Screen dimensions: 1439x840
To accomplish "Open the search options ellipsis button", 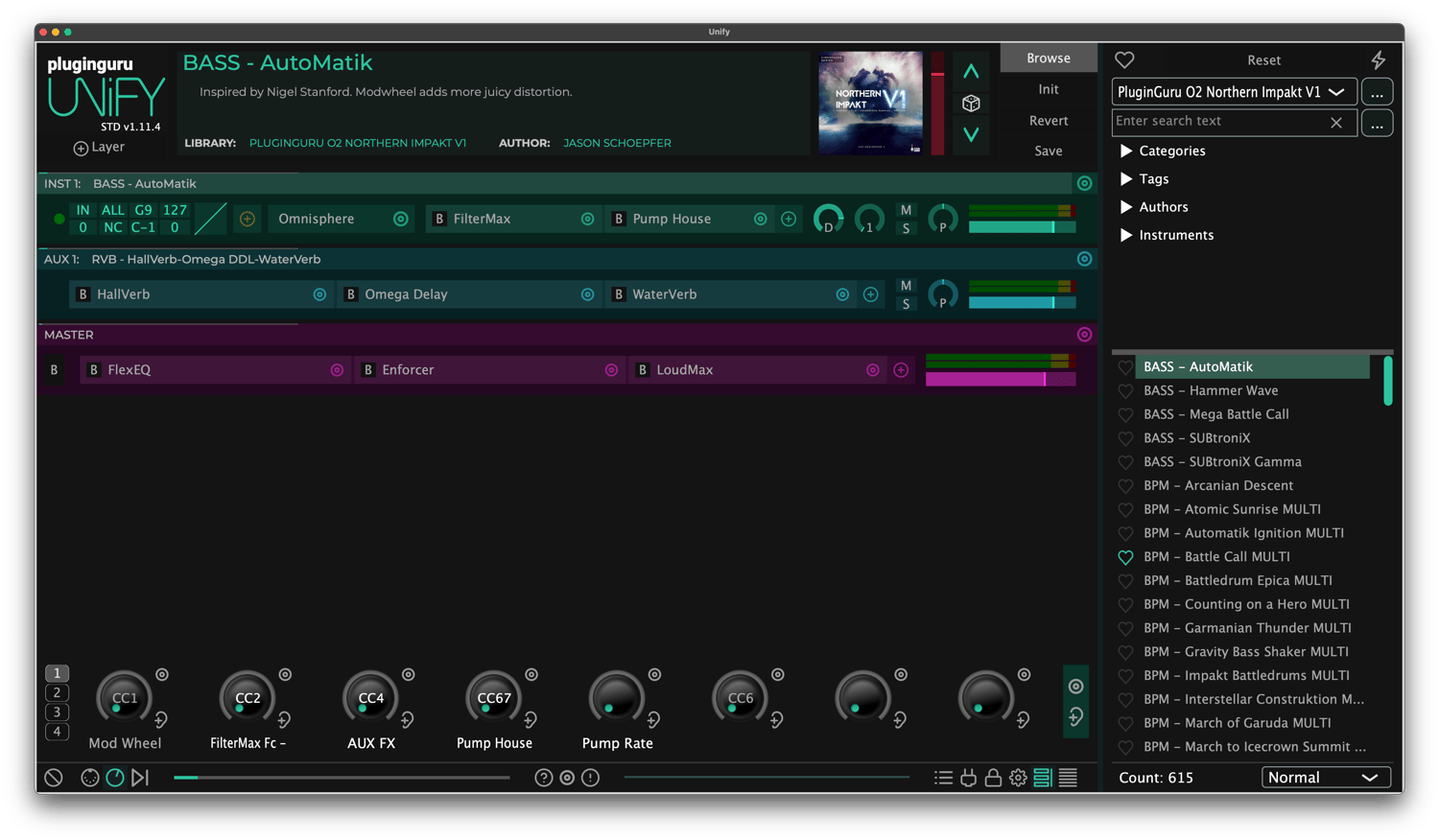I will pyautogui.click(x=1377, y=123).
